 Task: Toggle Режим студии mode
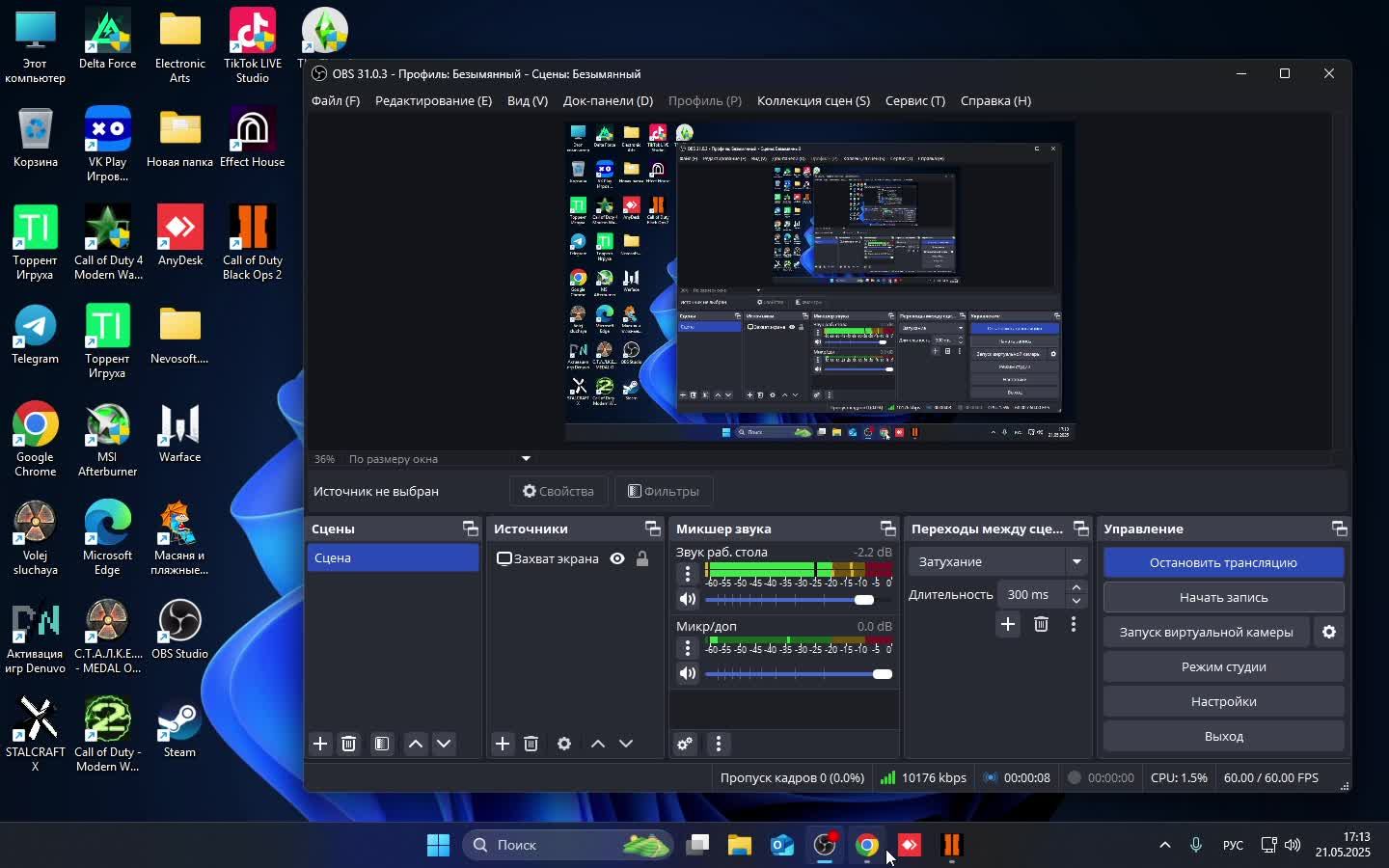pyautogui.click(x=1224, y=666)
